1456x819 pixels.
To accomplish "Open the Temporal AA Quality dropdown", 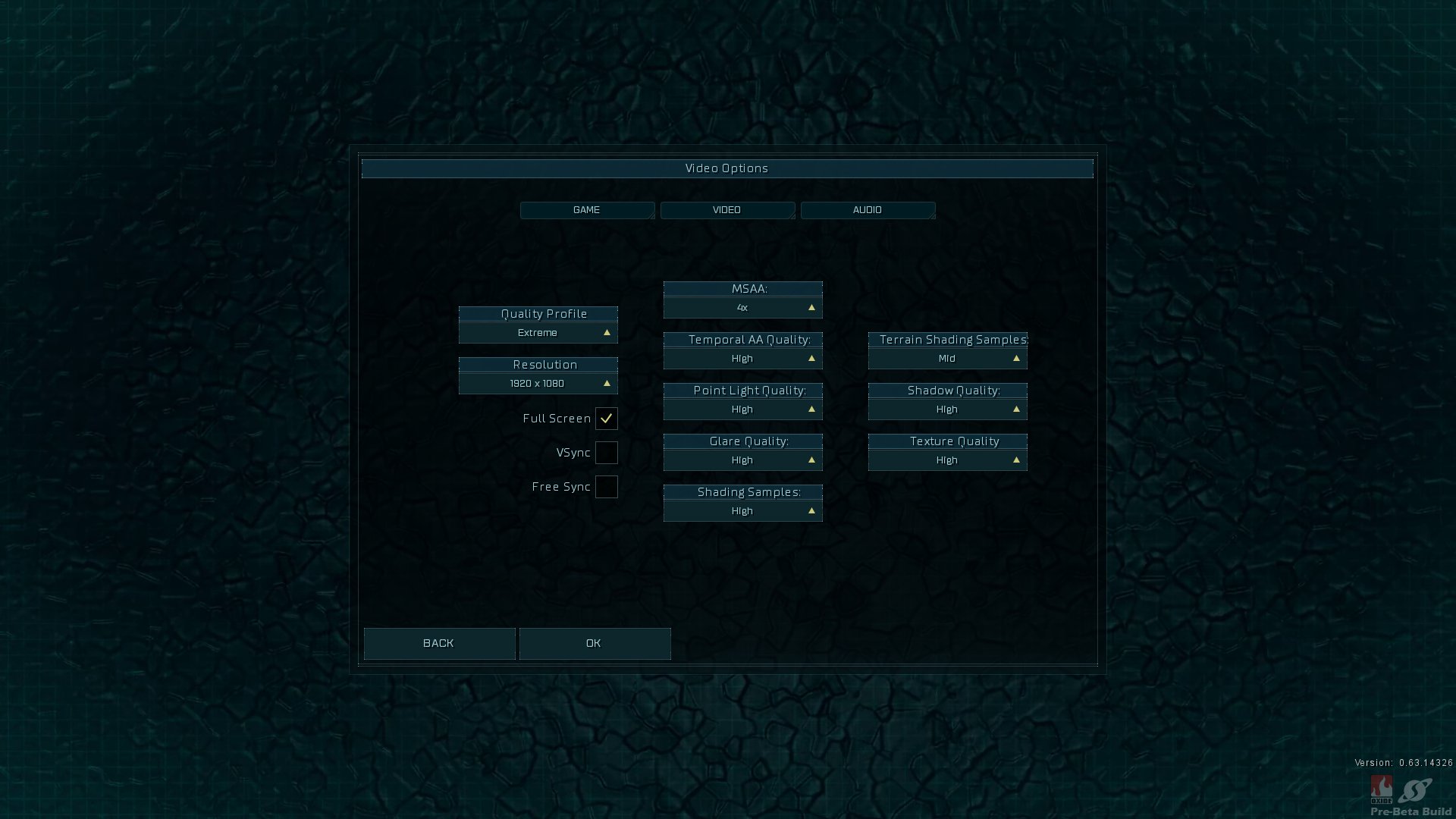I will [x=743, y=359].
